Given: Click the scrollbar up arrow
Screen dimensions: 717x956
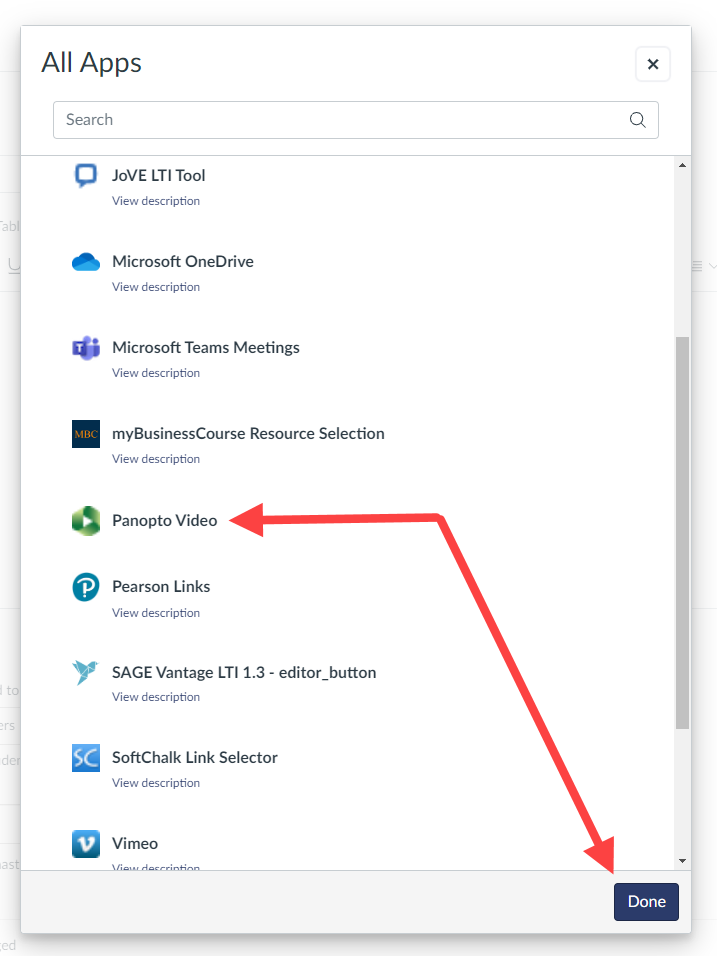Looking at the screenshot, I should (682, 166).
